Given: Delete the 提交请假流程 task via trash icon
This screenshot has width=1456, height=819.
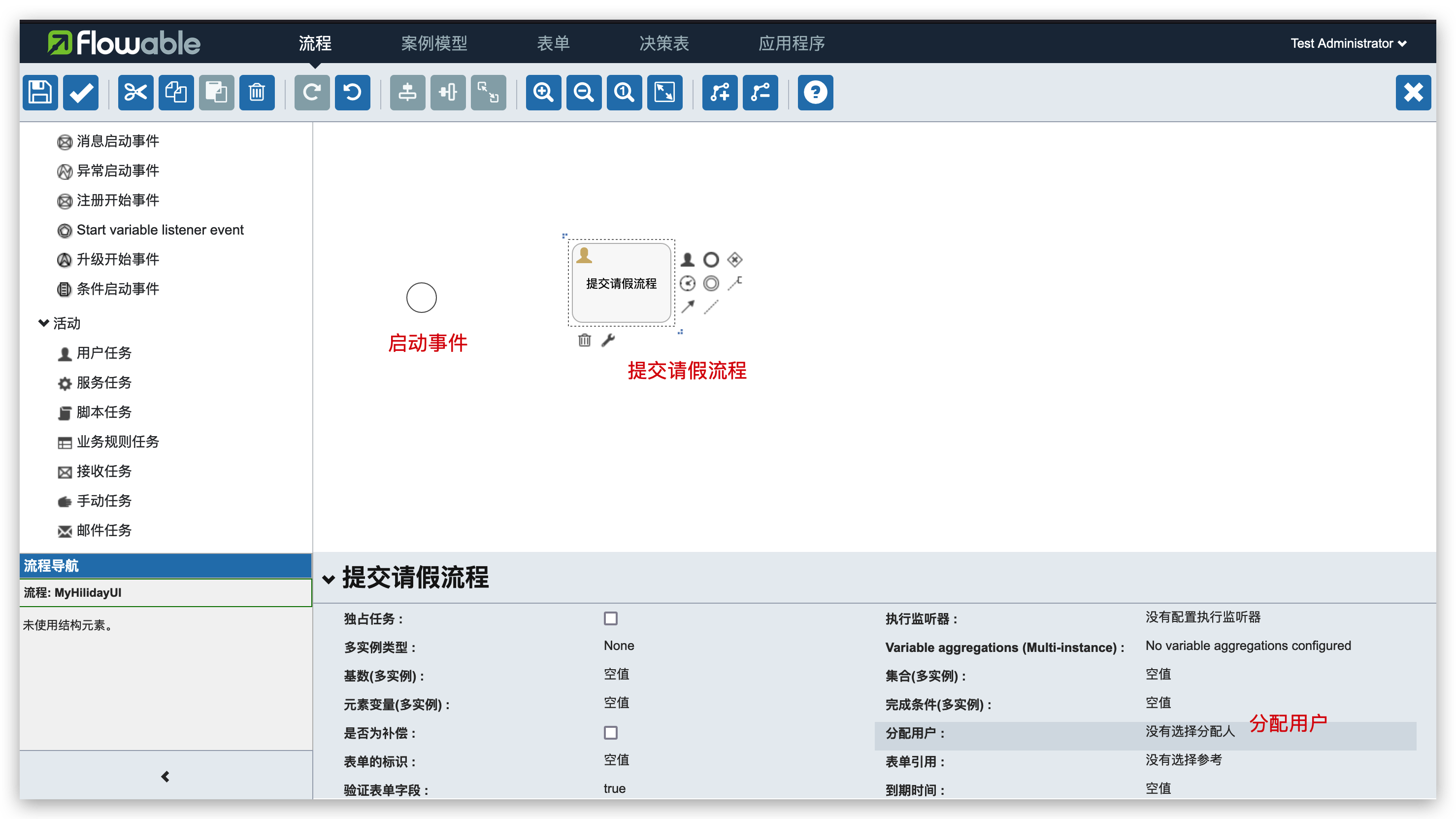Looking at the screenshot, I should 585,340.
